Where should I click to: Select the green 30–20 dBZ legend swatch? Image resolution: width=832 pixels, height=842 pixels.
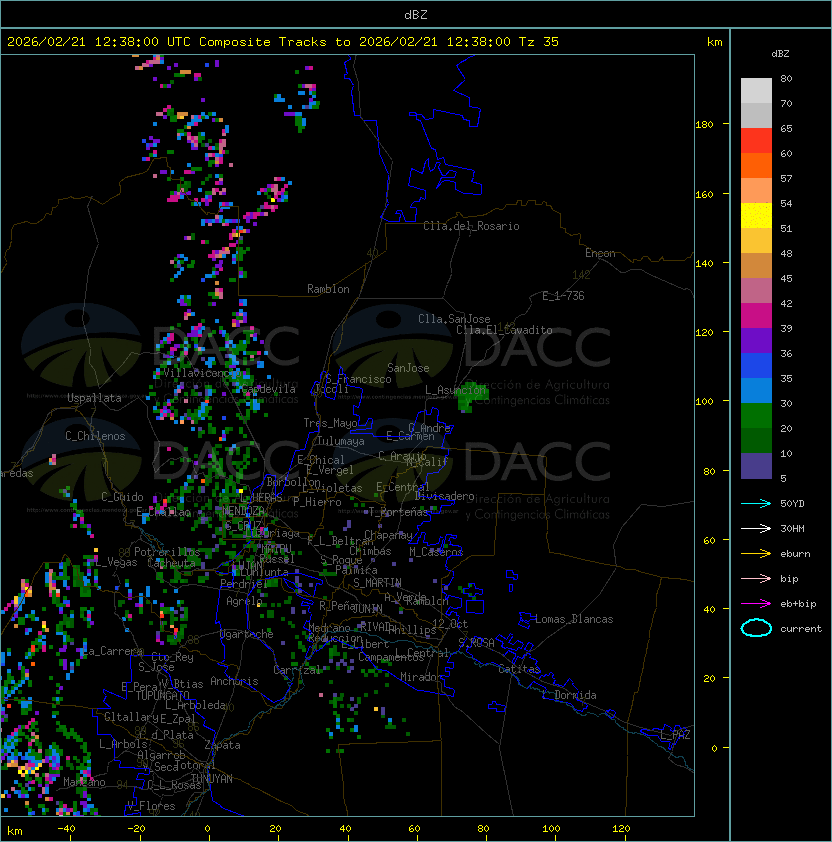coord(756,416)
